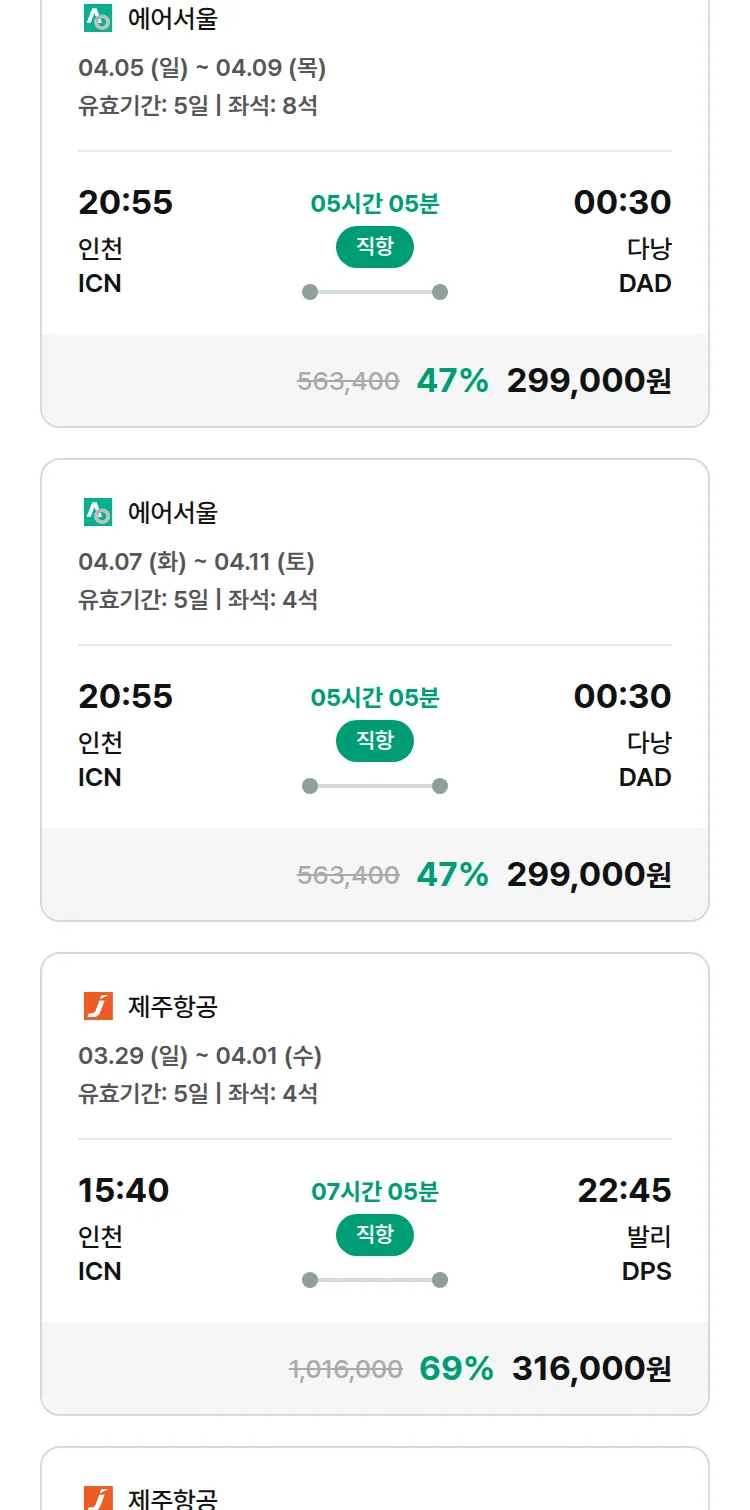Select the 299,000원 price on the 04.05 flight

click(589, 381)
